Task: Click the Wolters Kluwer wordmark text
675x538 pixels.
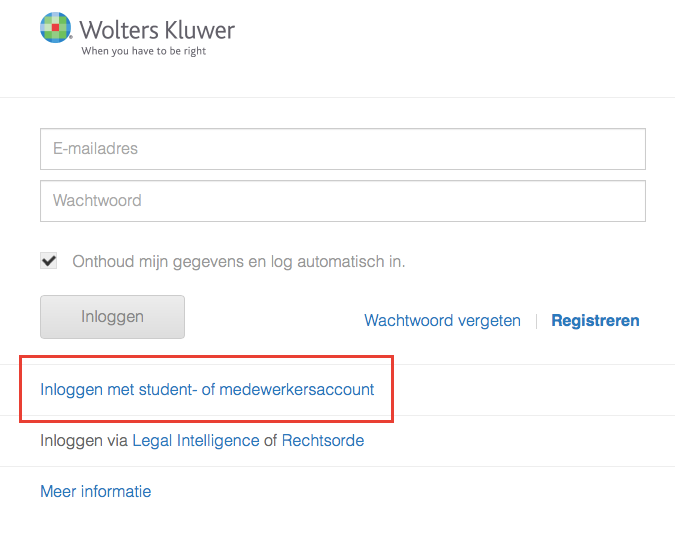Action: pos(158,30)
